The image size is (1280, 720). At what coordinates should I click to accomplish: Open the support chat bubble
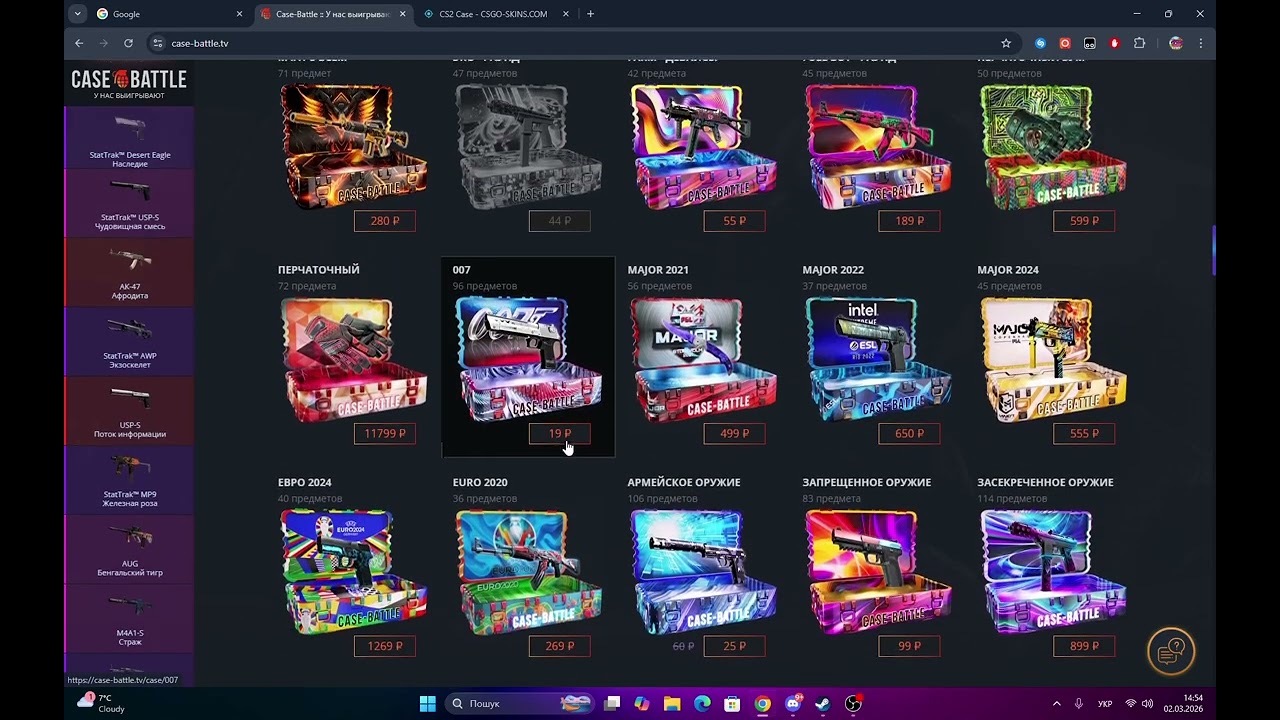coord(1171,652)
